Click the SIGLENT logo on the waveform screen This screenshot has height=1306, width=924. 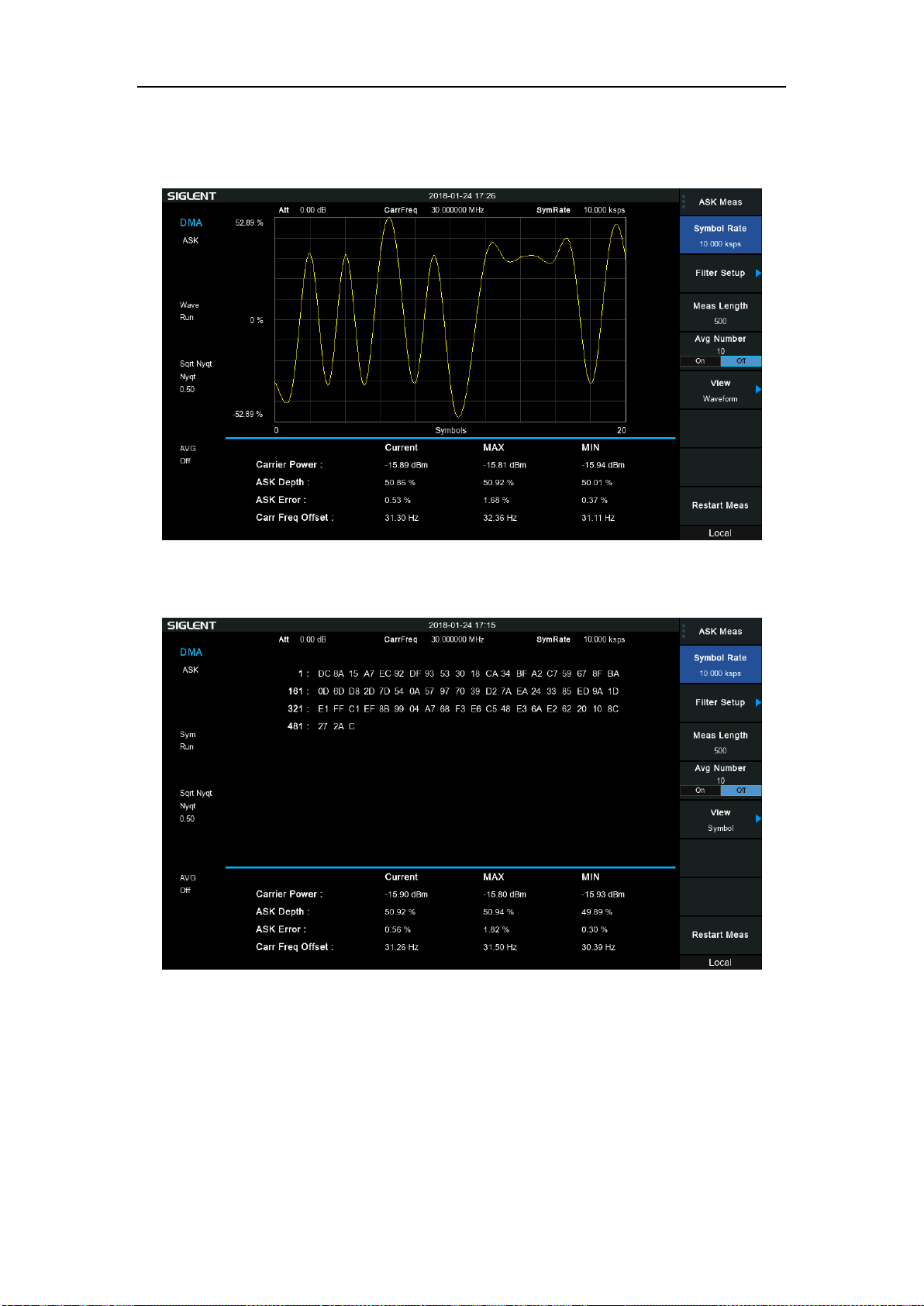(191, 196)
